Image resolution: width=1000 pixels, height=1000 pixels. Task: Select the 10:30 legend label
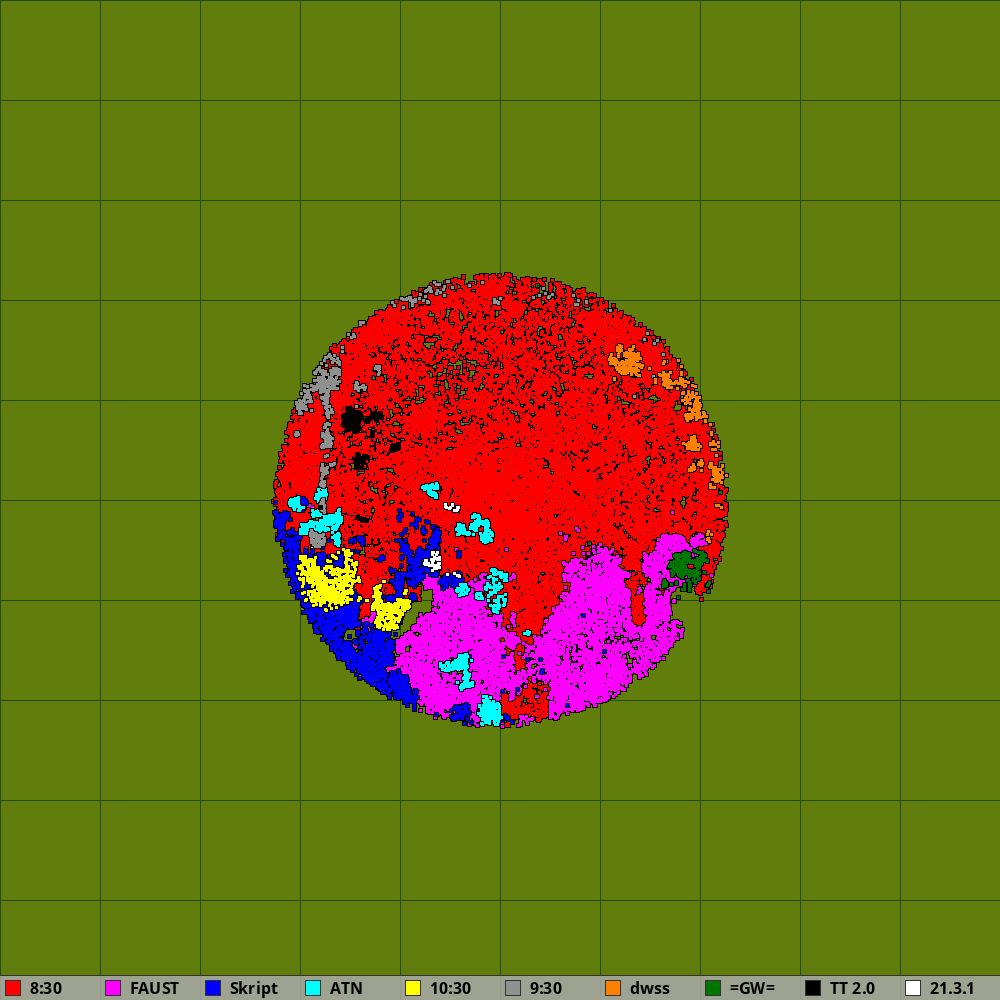(450, 989)
